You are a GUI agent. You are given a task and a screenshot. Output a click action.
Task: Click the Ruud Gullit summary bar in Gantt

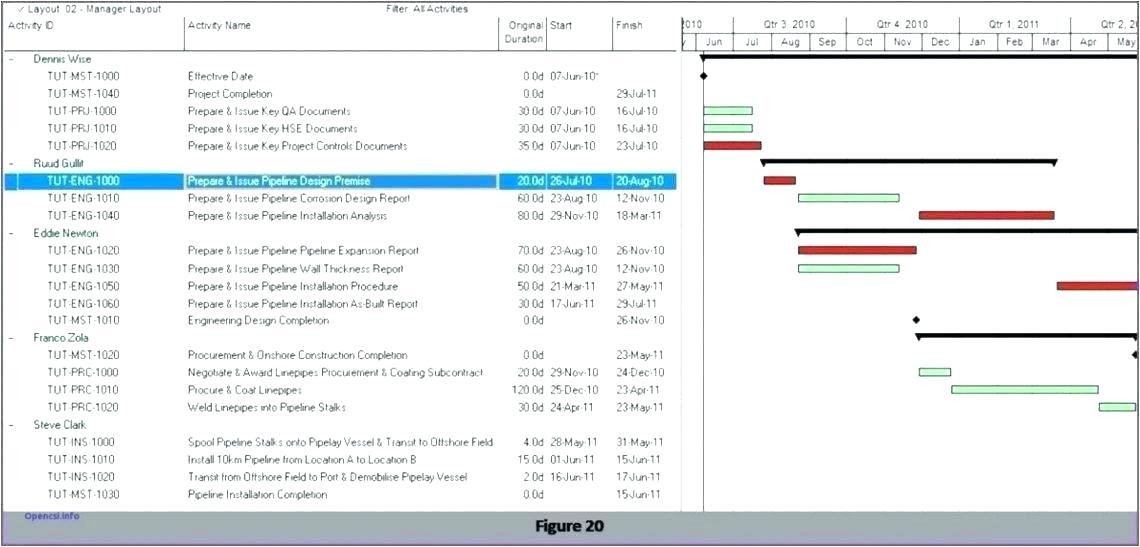click(908, 162)
